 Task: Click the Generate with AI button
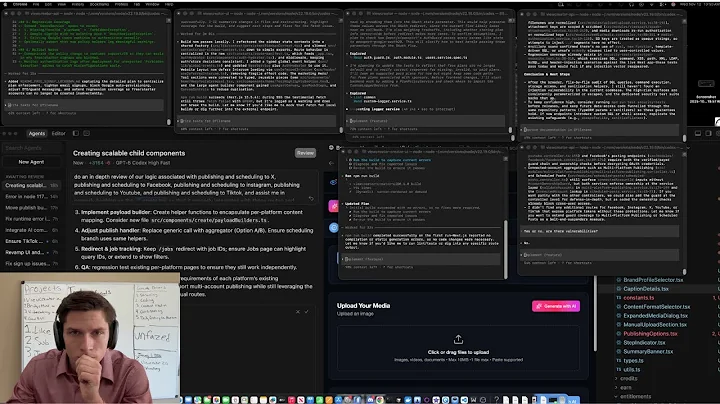(556, 306)
